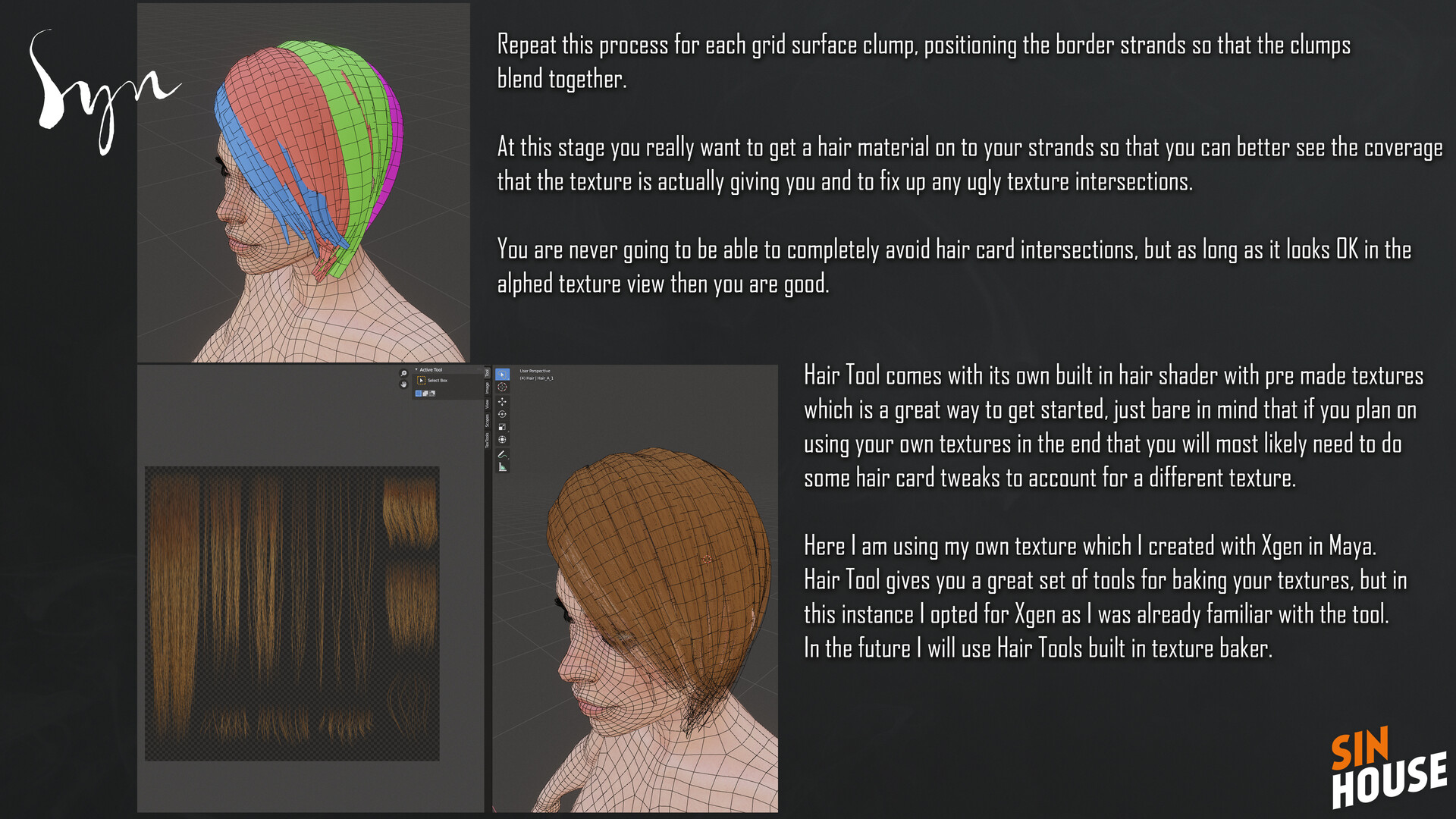The width and height of the screenshot is (1456, 819).
Task: Select the Measure tool
Action: [502, 467]
